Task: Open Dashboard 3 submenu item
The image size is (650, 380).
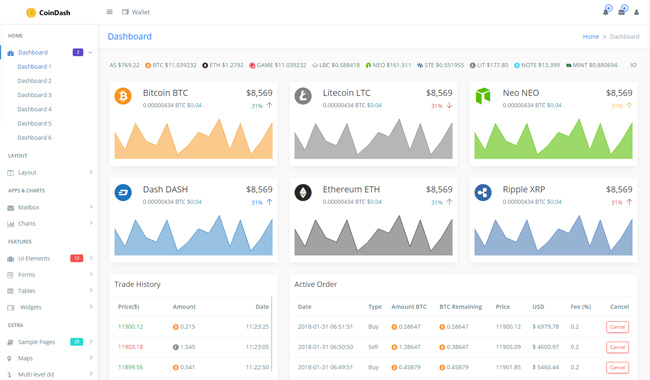Action: coord(34,95)
